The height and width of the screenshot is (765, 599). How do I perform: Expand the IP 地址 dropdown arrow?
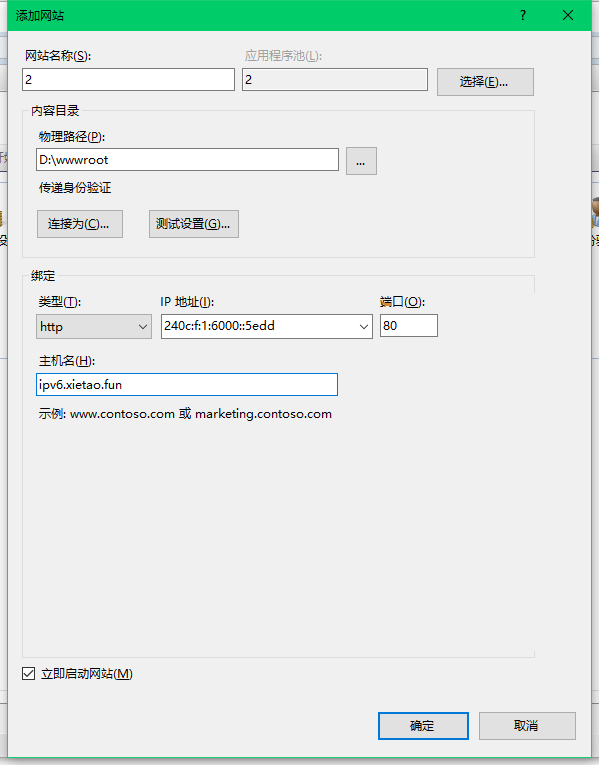pyautogui.click(x=363, y=326)
